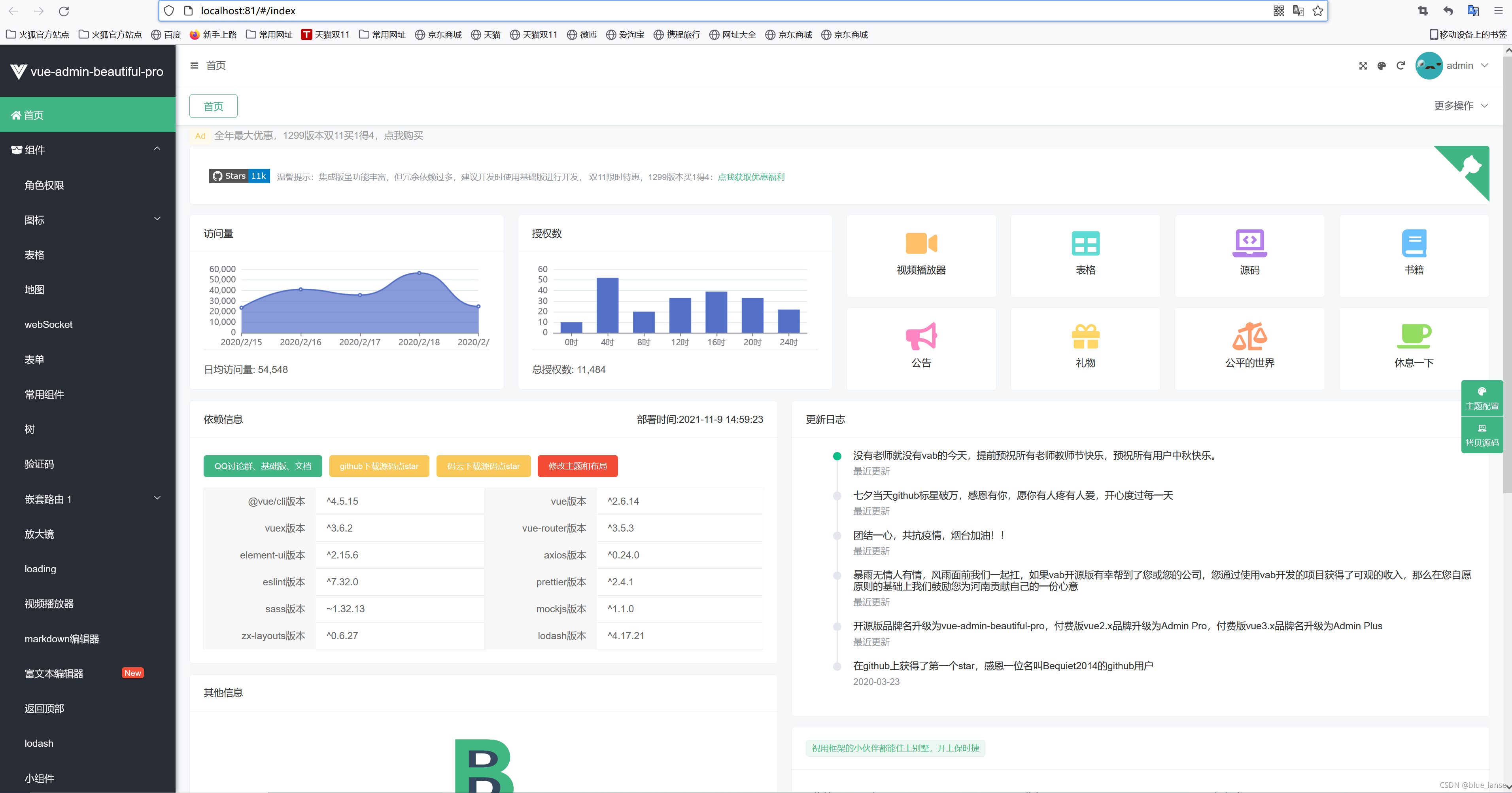Select the home tab in tab bar

(213, 106)
